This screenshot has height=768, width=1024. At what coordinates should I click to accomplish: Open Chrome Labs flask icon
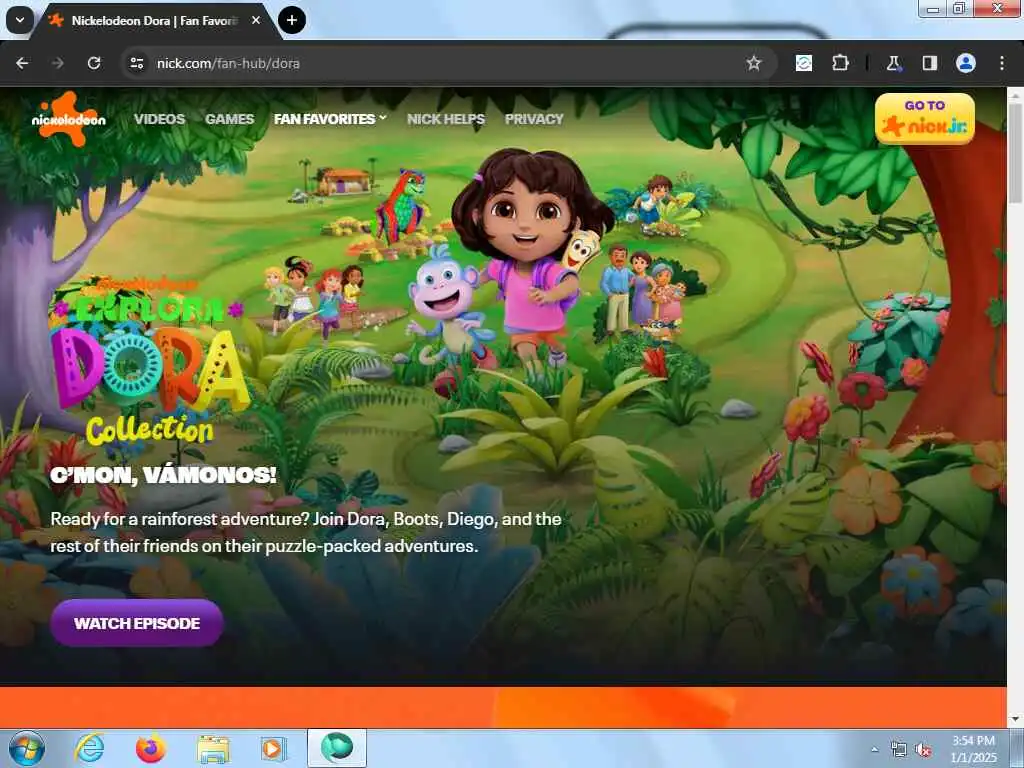pos(893,63)
